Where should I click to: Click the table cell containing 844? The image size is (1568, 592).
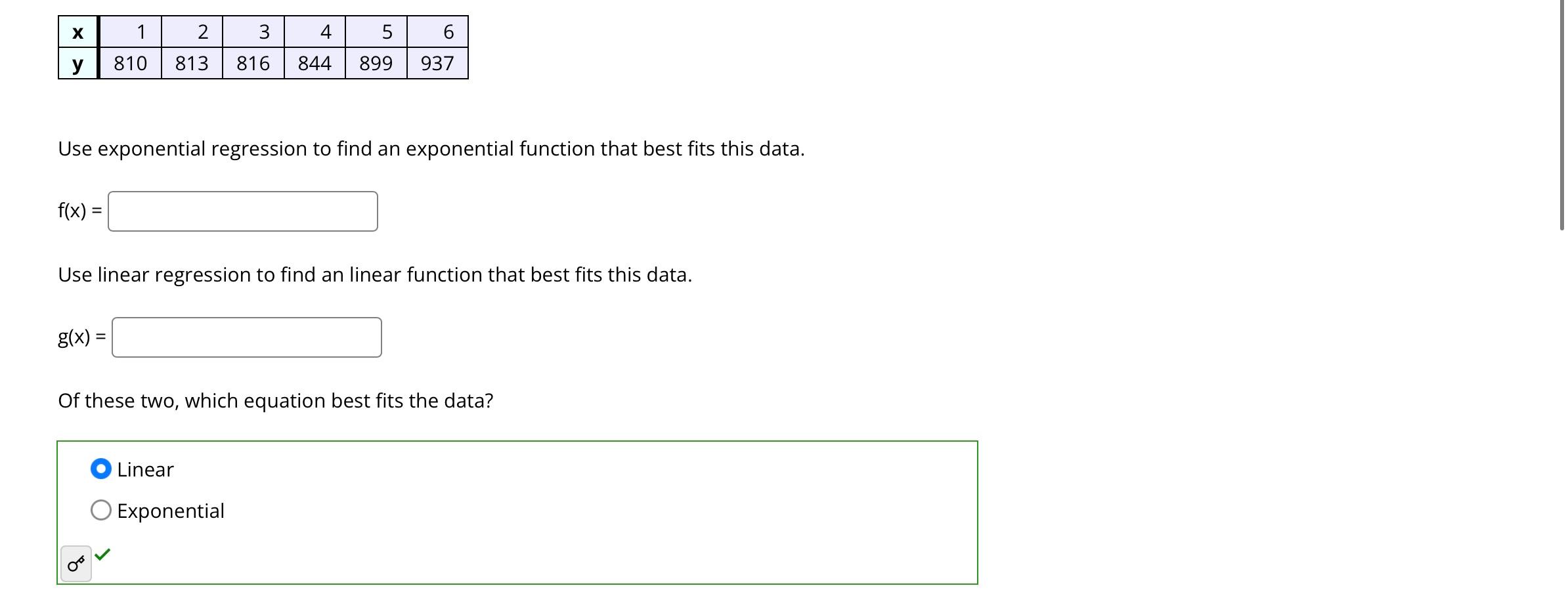click(314, 63)
